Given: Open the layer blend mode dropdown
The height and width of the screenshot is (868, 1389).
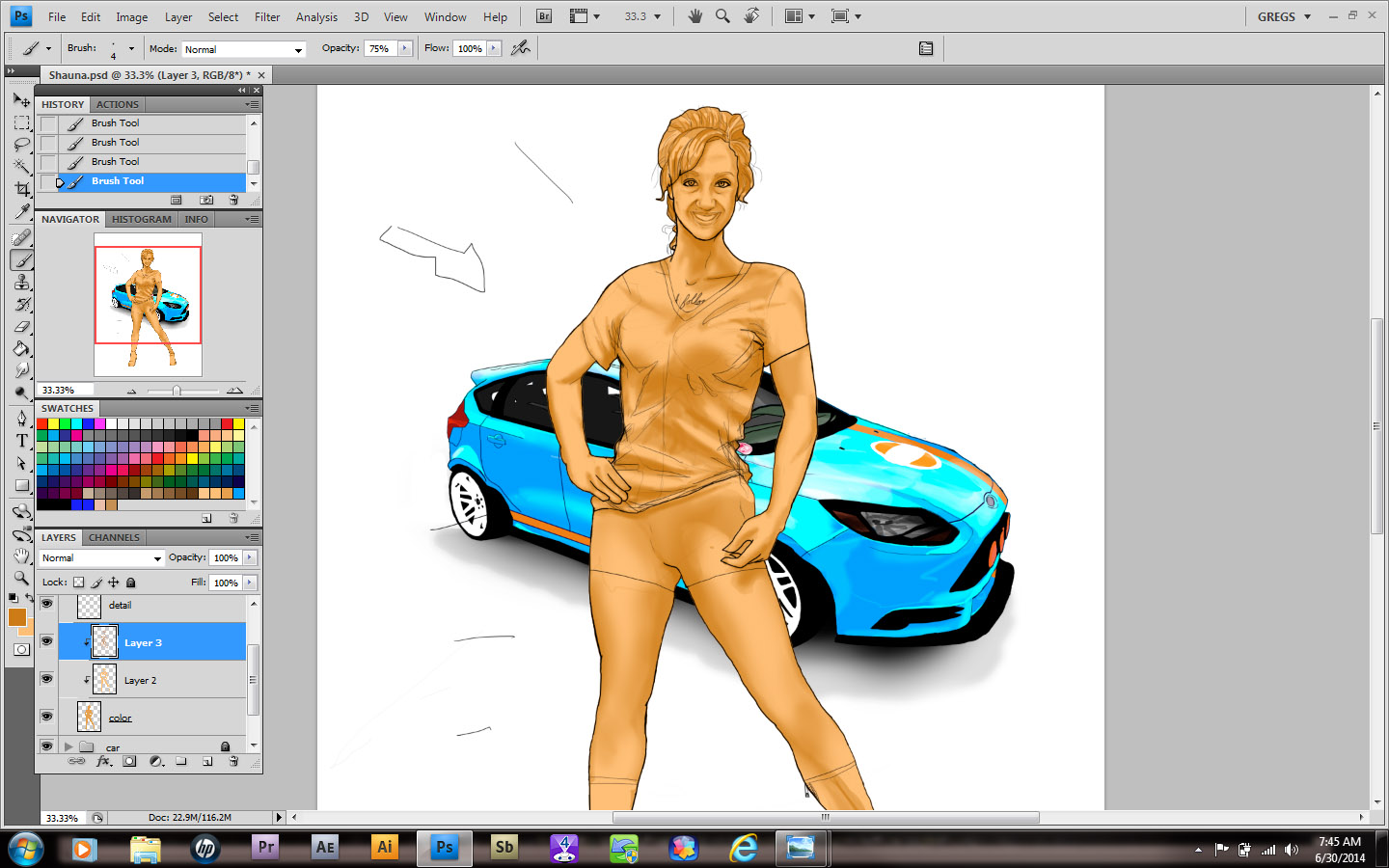Looking at the screenshot, I should click(102, 558).
